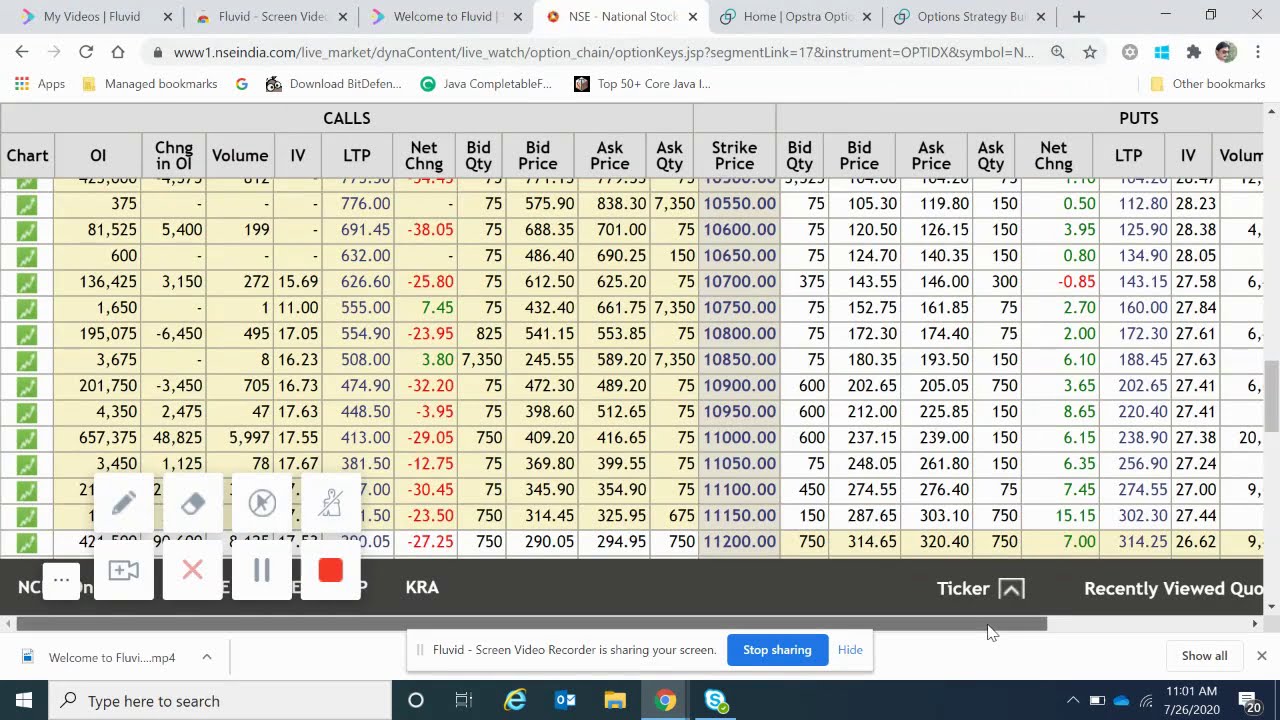Viewport: 1280px width, 720px height.
Task: Open chart icon for the 11000.00 strike row
Action: click(x=27, y=438)
